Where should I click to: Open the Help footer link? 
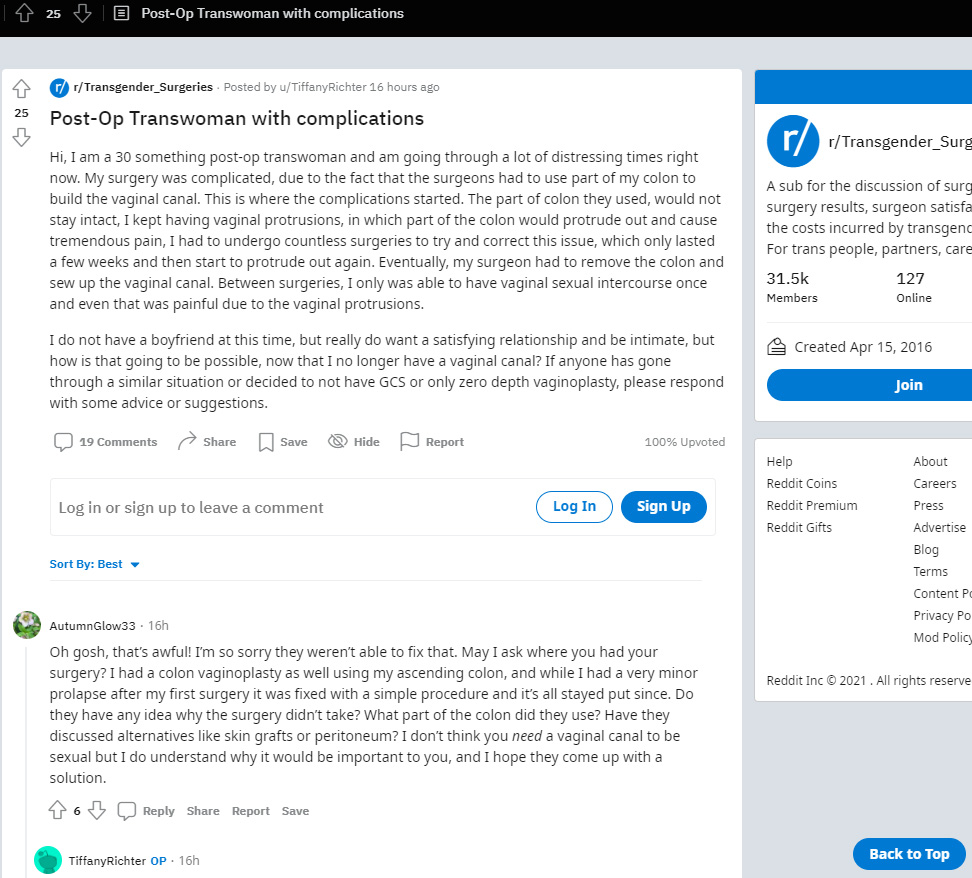coord(779,461)
